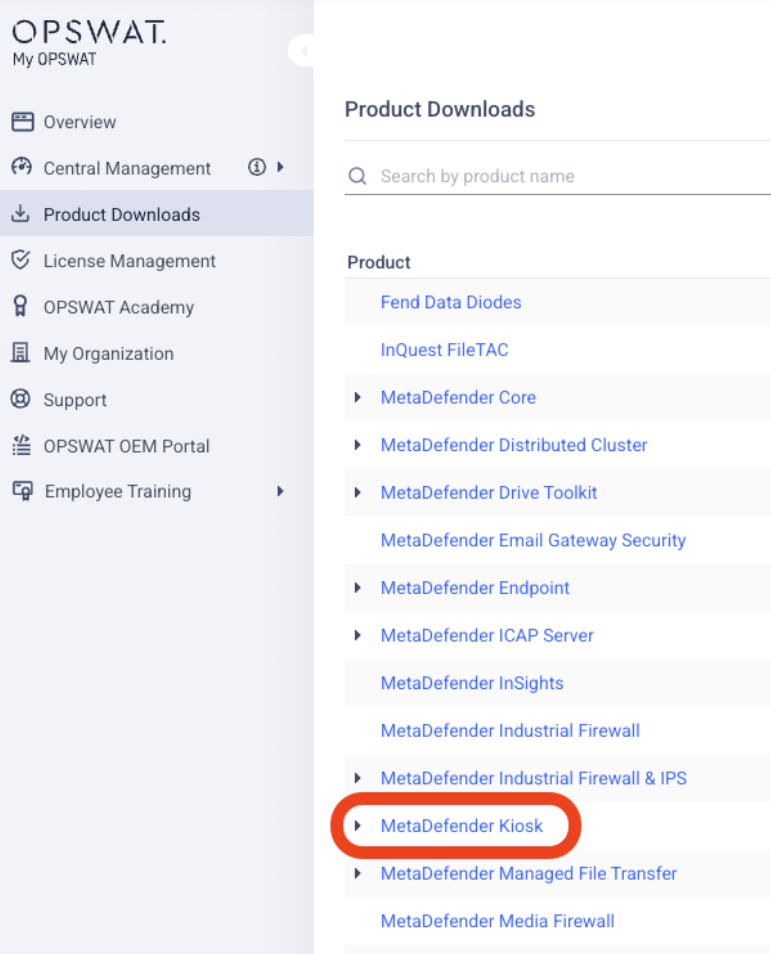This screenshot has width=771, height=954.
Task: Expand the Employee Training submenu arrow
Action: click(281, 491)
